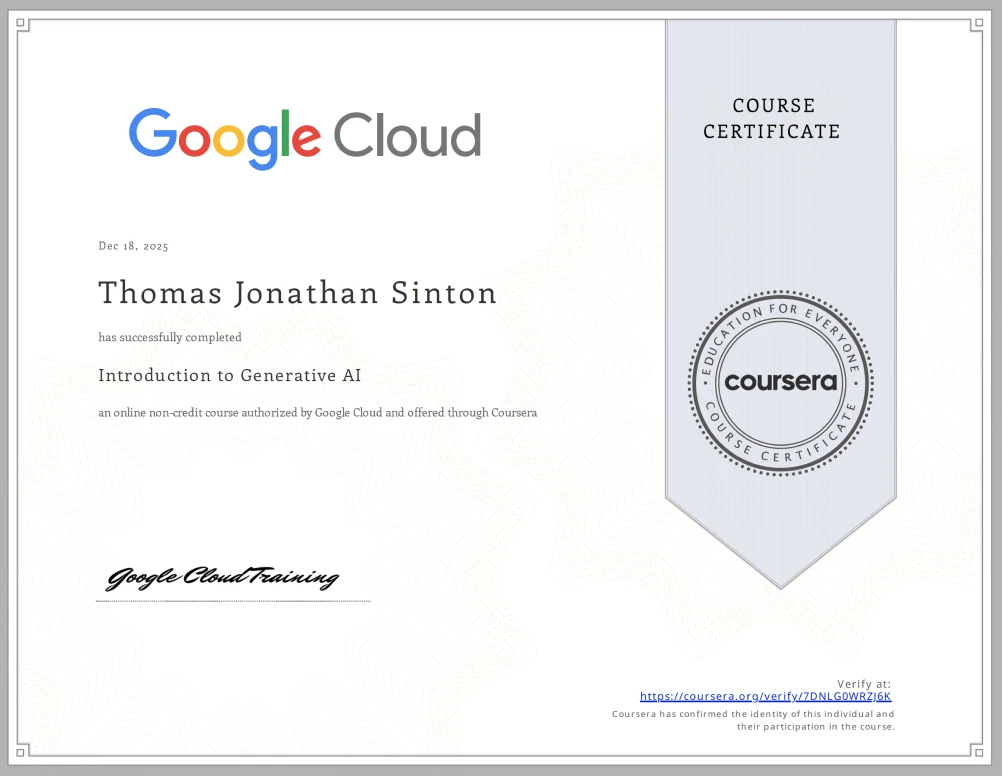Click the COURSE CERTIFICATE heading on ribbon
Image resolution: width=1002 pixels, height=776 pixels.
[773, 119]
